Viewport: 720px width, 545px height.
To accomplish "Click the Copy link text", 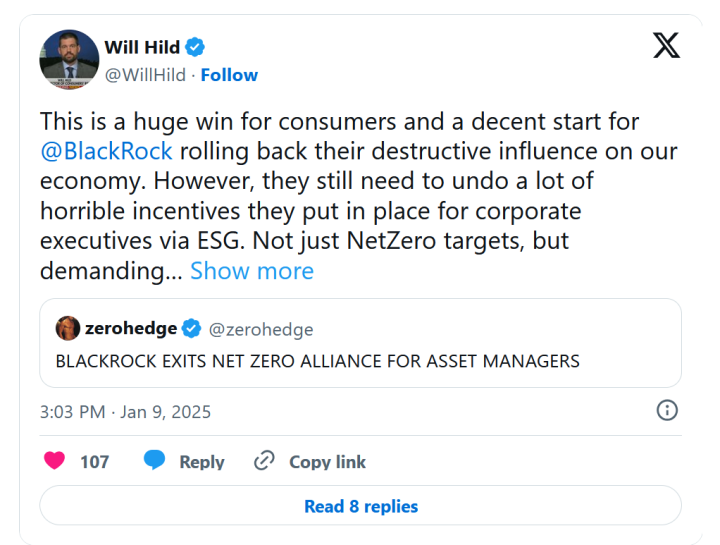I will pyautogui.click(x=327, y=462).
